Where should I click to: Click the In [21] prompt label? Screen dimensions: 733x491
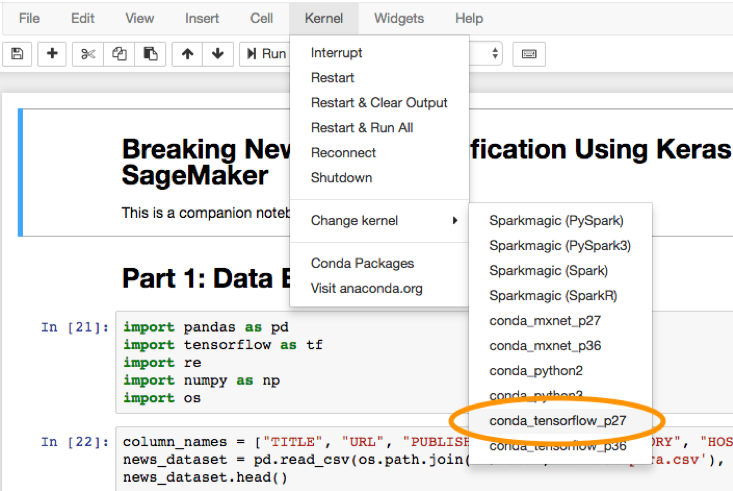point(75,327)
